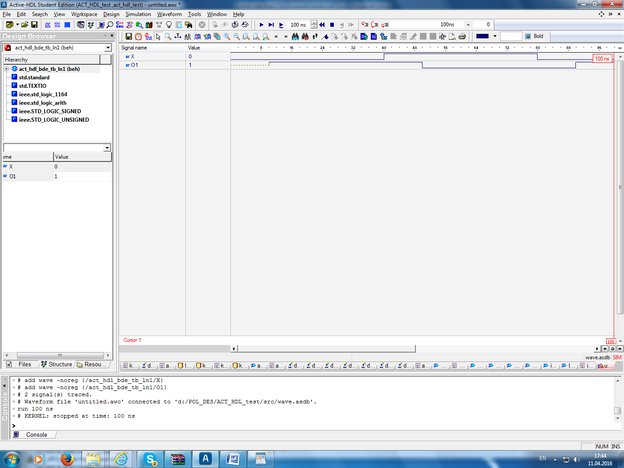Click the solid blue square toolbar icon
624x468 pixels.
[67, 25]
